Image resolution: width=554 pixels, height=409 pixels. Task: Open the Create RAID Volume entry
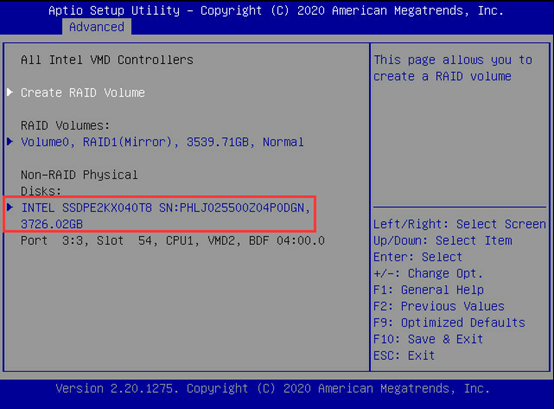click(x=83, y=93)
